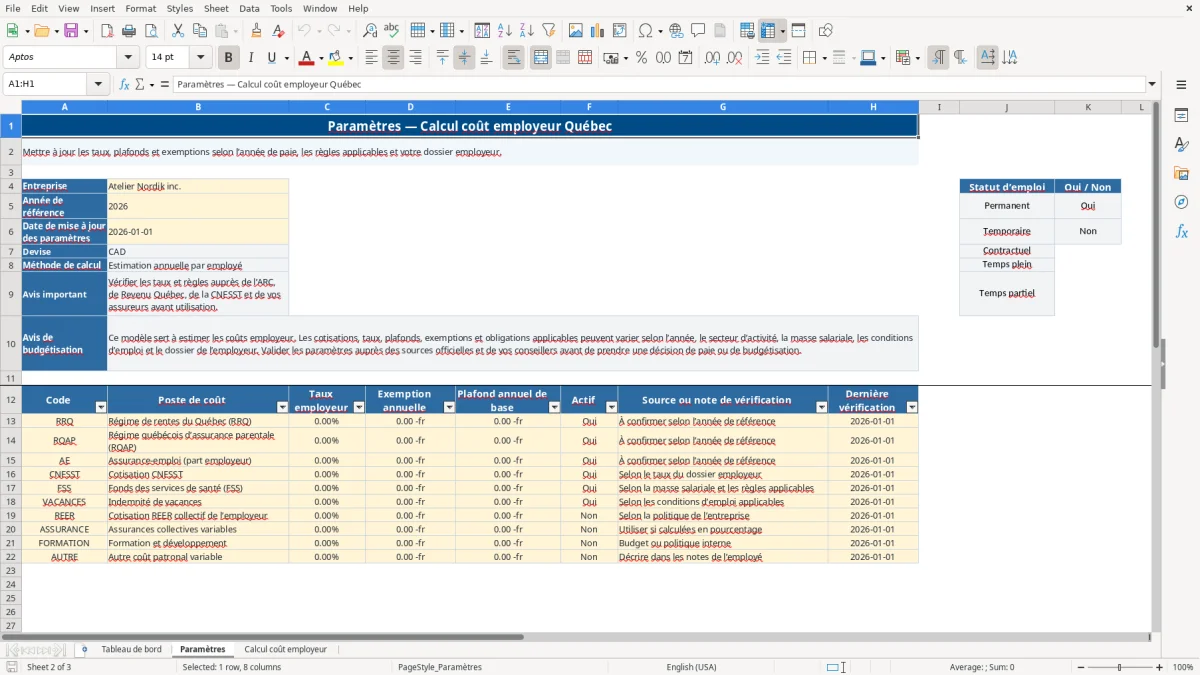This screenshot has width=1200, height=675.
Task: Toggle Merge and Center Cells
Action: pos(540,58)
